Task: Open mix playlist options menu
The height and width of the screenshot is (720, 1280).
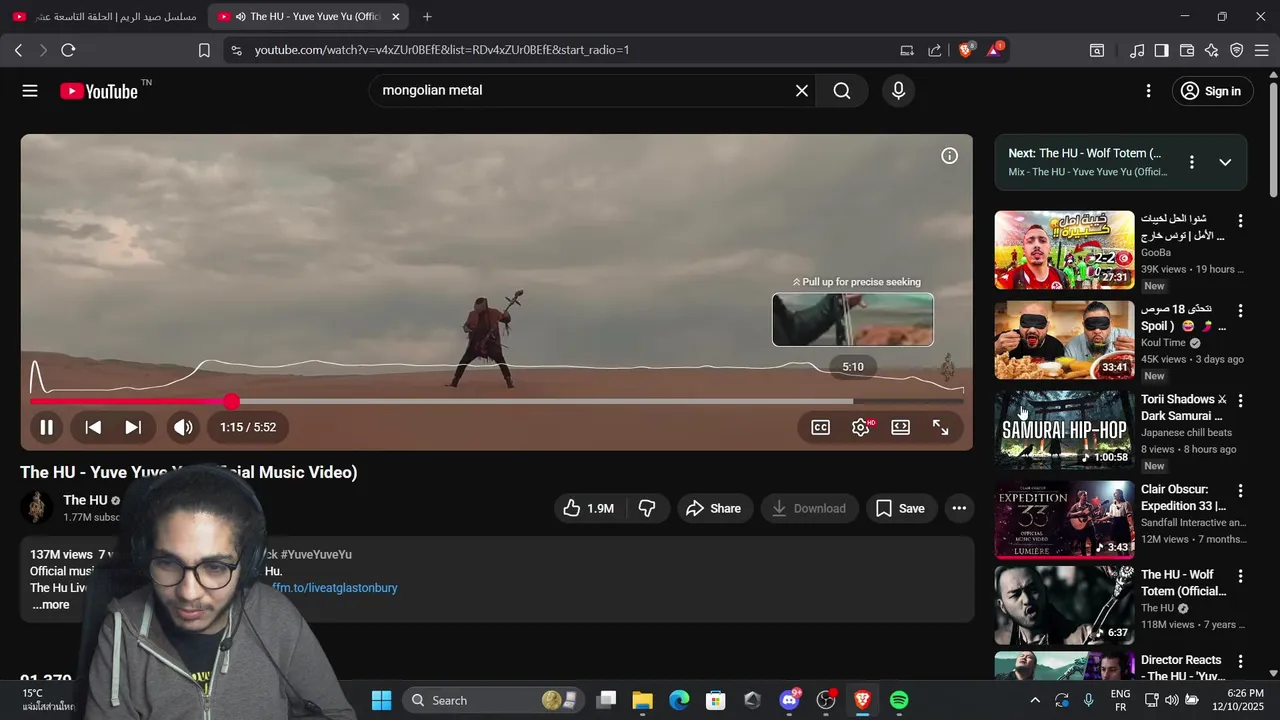Action: (1191, 162)
